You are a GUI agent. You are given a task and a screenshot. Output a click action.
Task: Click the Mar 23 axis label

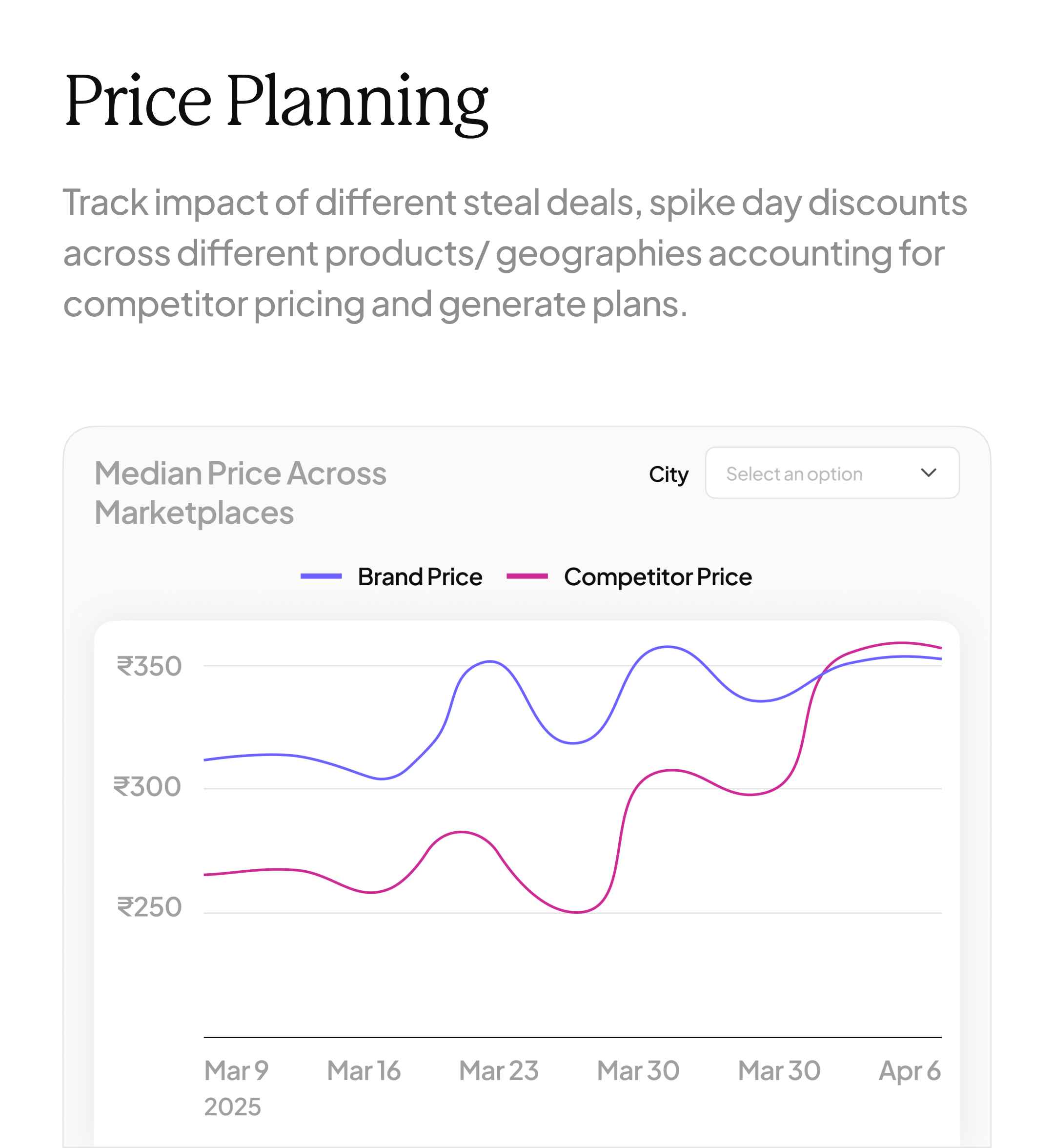point(499,1071)
